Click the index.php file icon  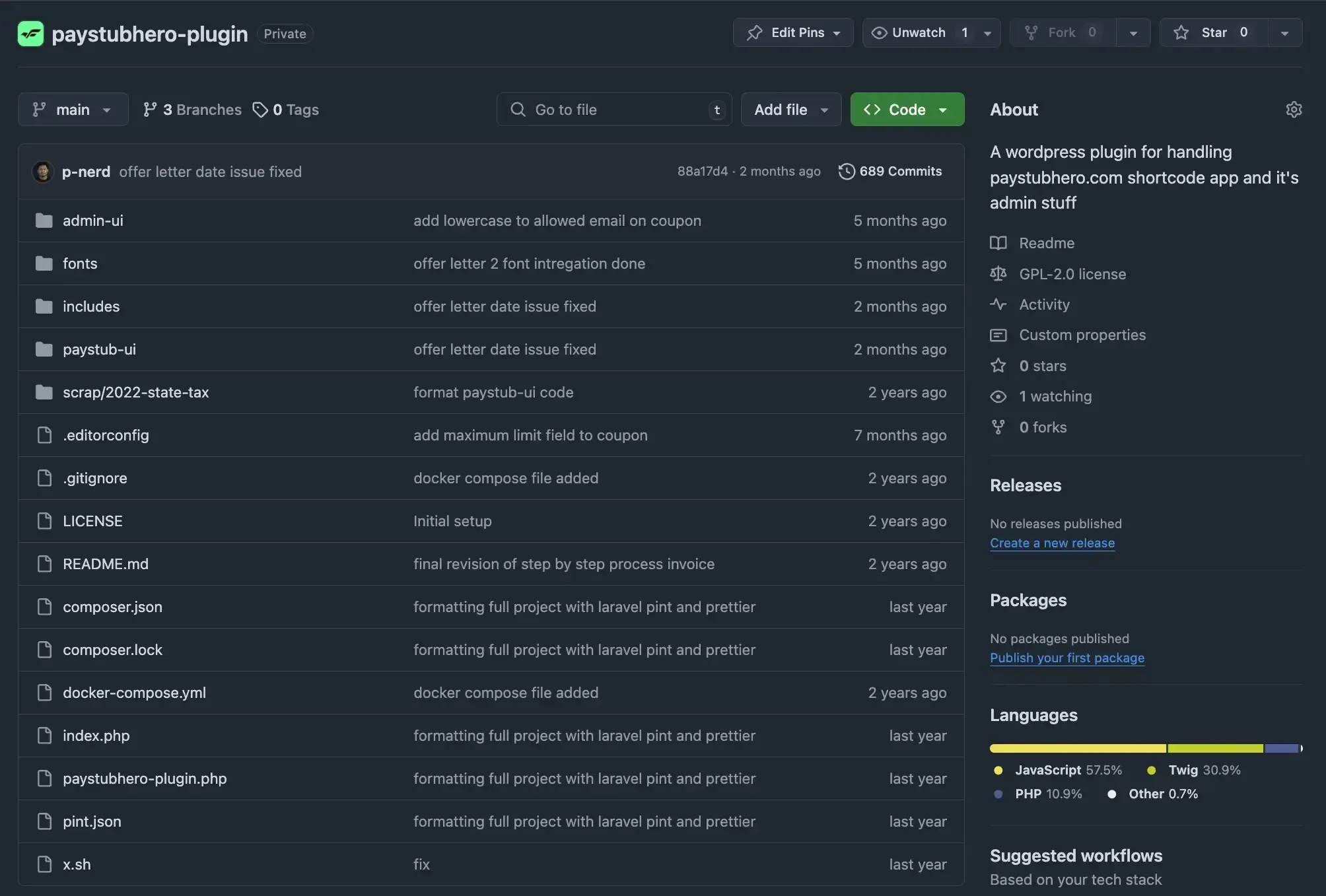44,736
